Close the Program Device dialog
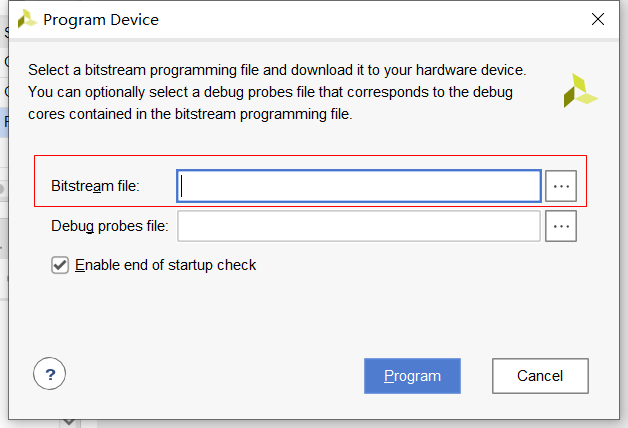Image resolution: width=628 pixels, height=428 pixels. (x=598, y=19)
